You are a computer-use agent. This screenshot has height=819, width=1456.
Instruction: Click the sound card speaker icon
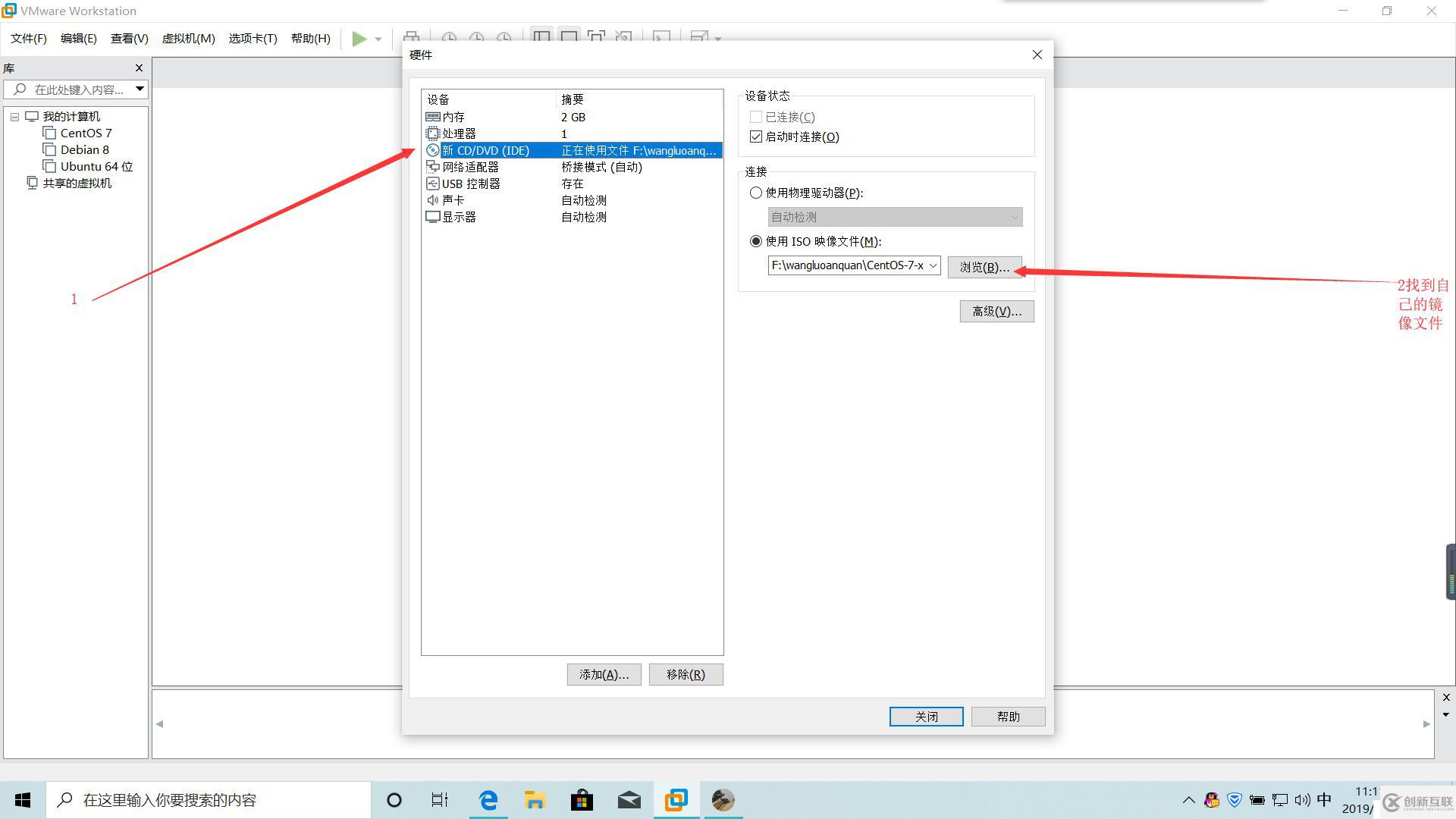[x=432, y=200]
